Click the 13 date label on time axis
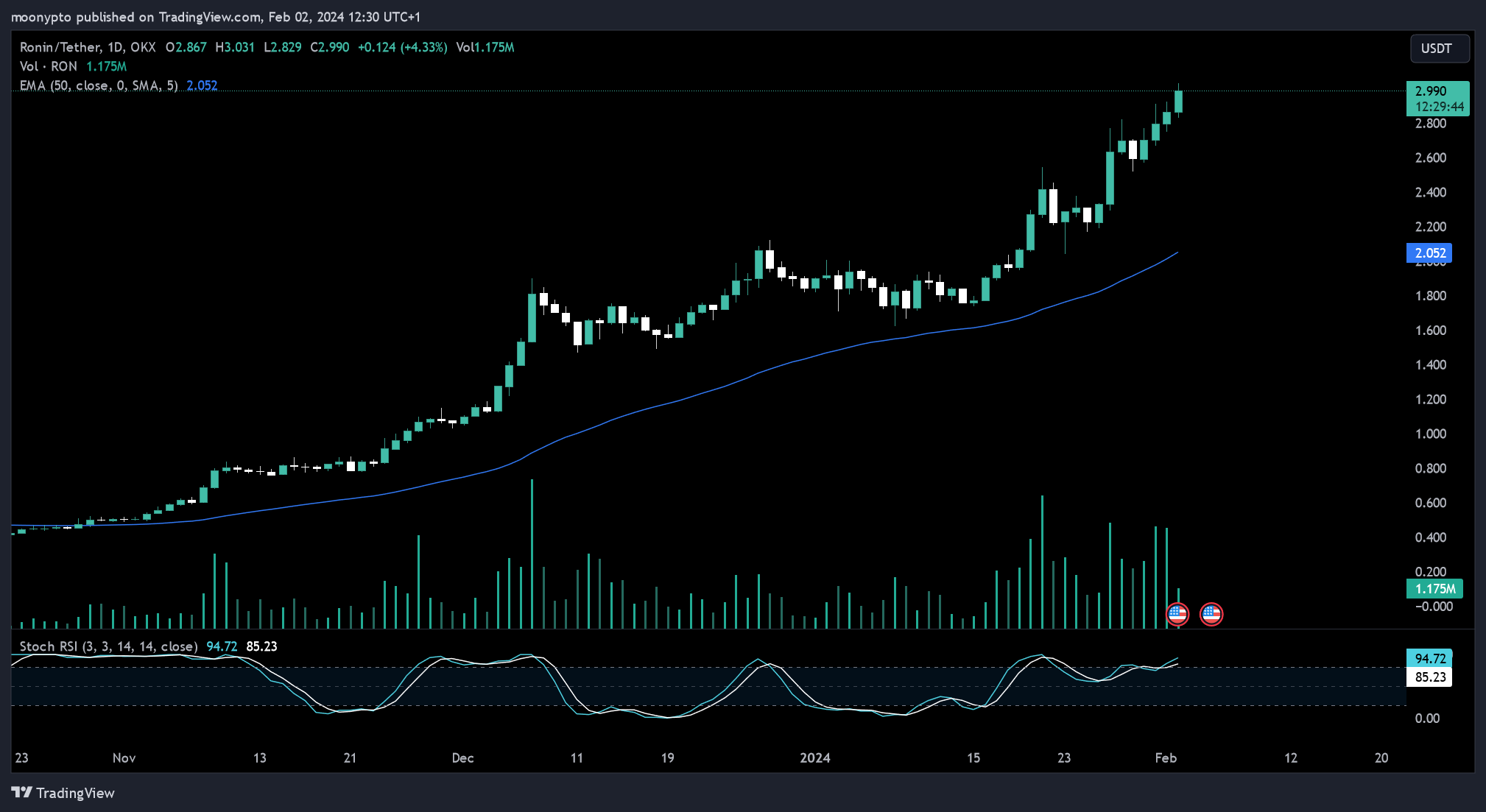The image size is (1486, 812). 259,758
